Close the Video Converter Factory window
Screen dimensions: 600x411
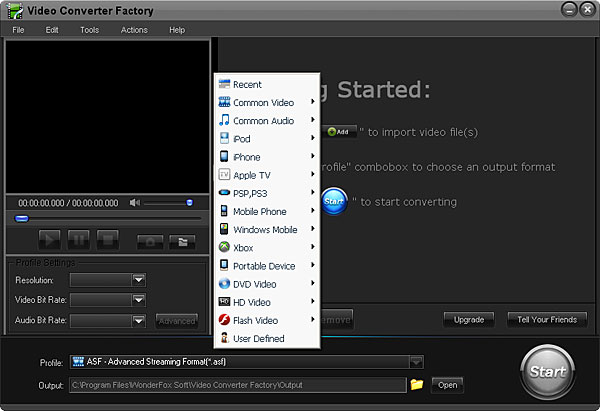(x=587, y=10)
